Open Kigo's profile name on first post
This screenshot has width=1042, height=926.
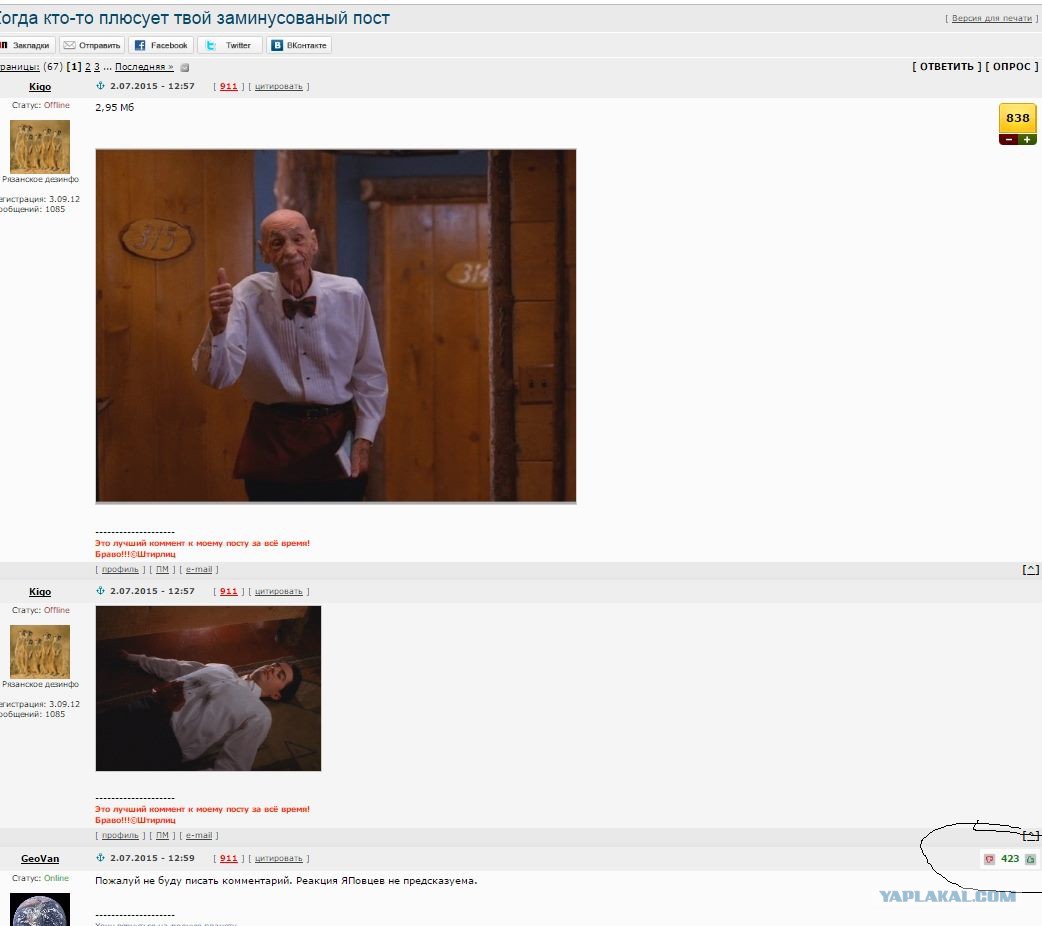tap(40, 86)
